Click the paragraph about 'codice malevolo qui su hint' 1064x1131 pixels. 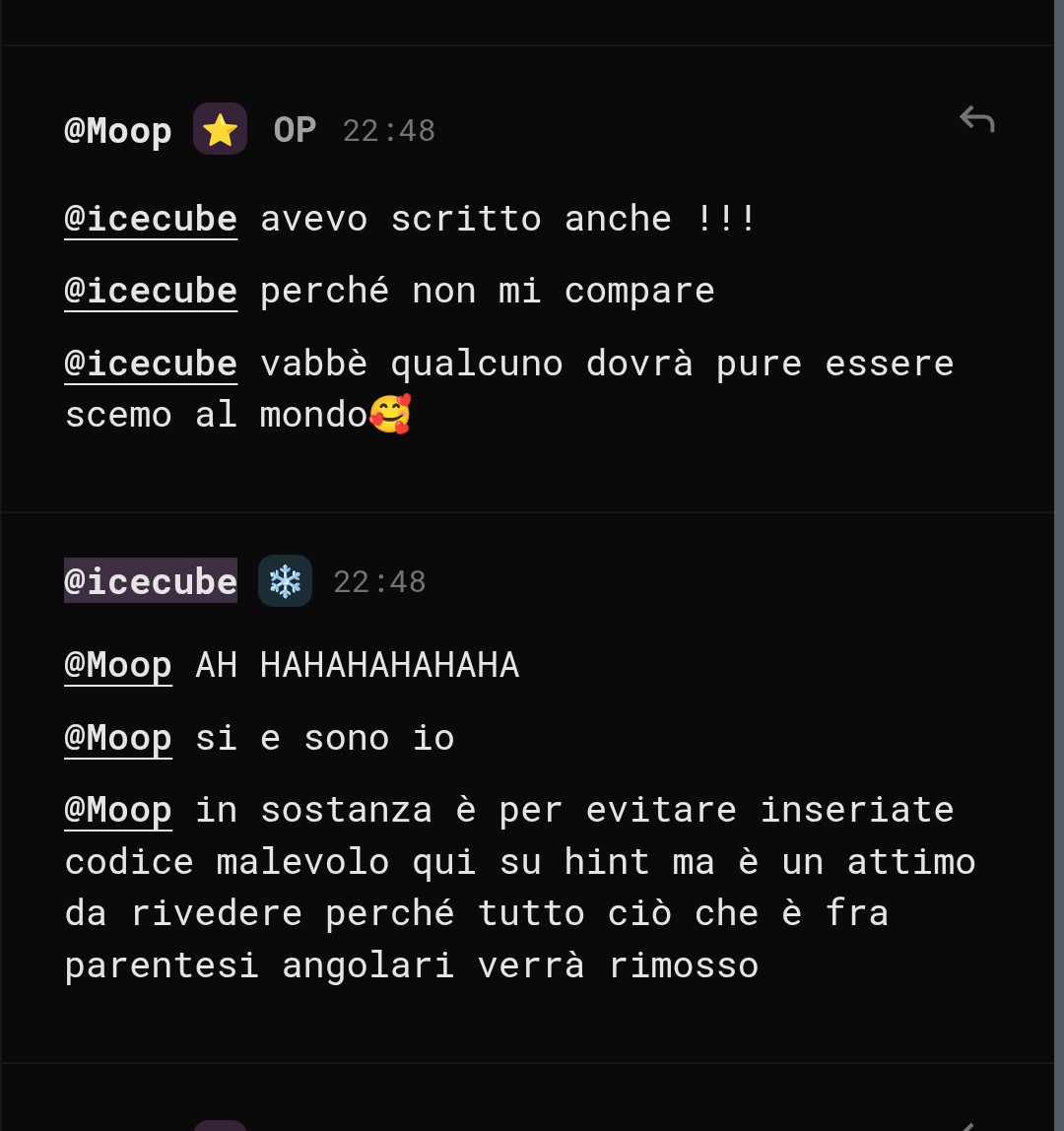coord(519,888)
